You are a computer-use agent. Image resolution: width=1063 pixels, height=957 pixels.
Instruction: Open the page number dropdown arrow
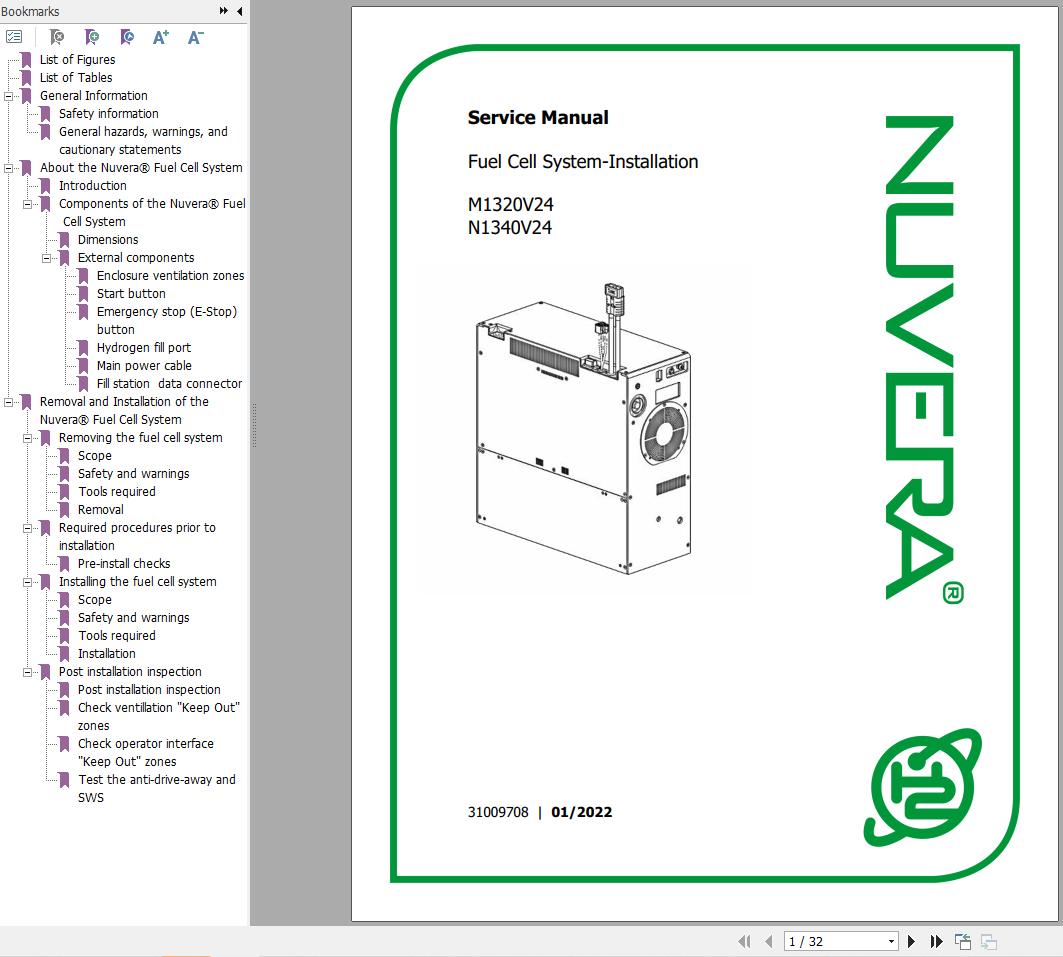point(891,941)
